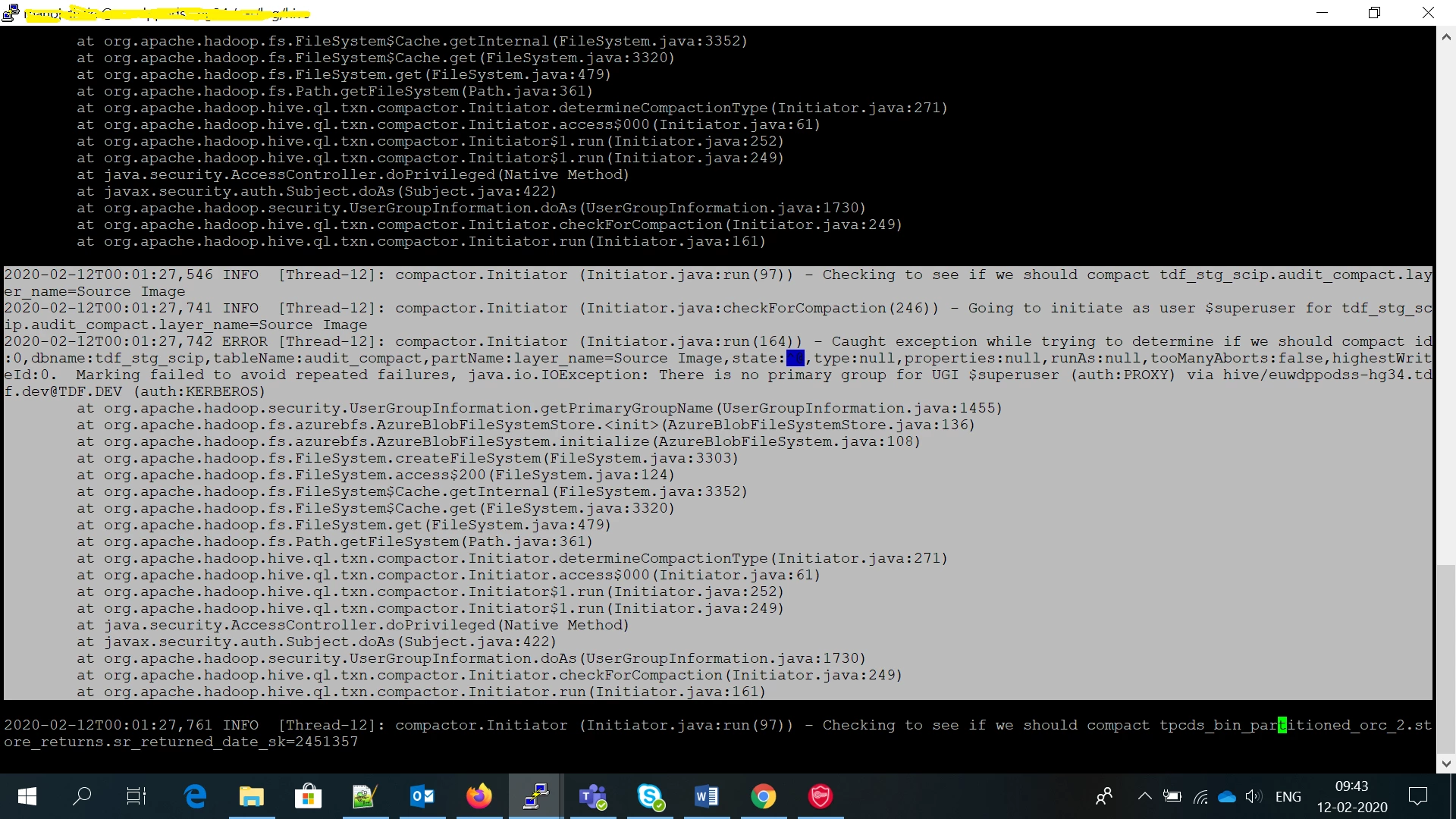Click the blue highlighted state value
The image size is (1456, 819).
click(795, 358)
